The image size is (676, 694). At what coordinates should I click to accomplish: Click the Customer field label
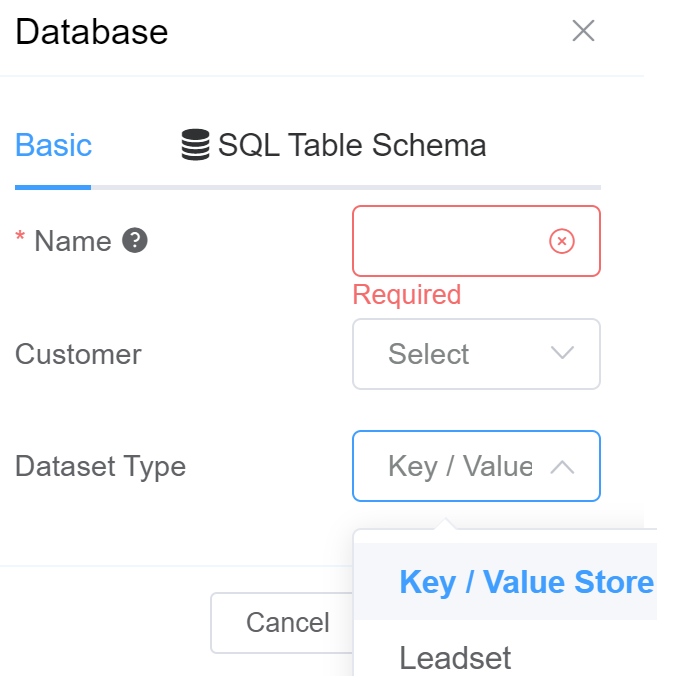(78, 354)
